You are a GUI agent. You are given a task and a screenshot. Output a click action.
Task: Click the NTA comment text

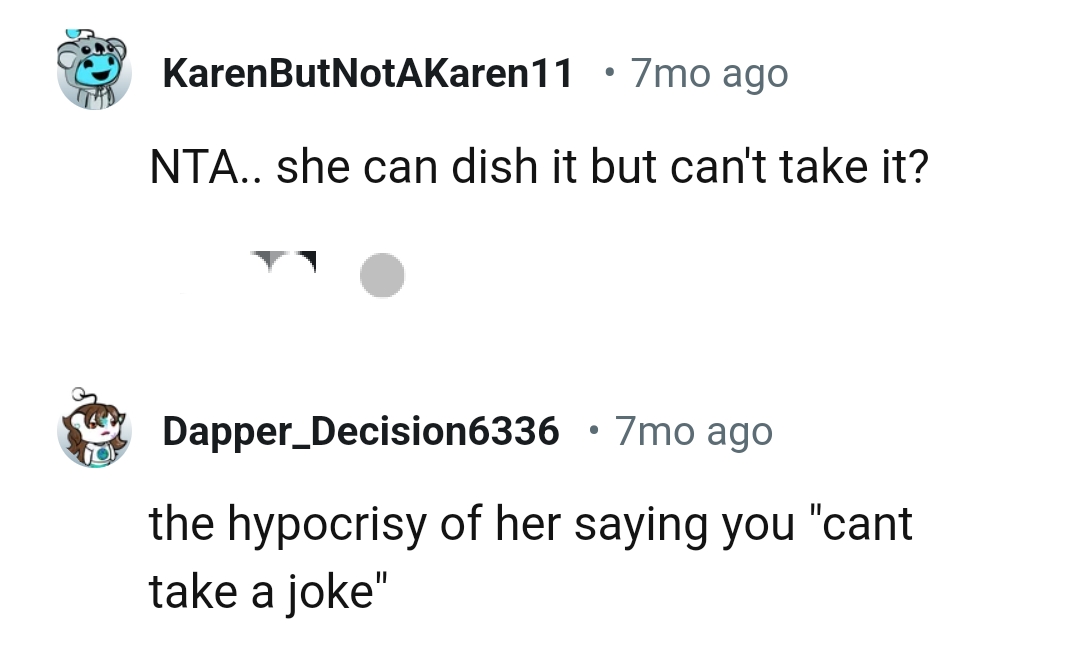(540, 166)
